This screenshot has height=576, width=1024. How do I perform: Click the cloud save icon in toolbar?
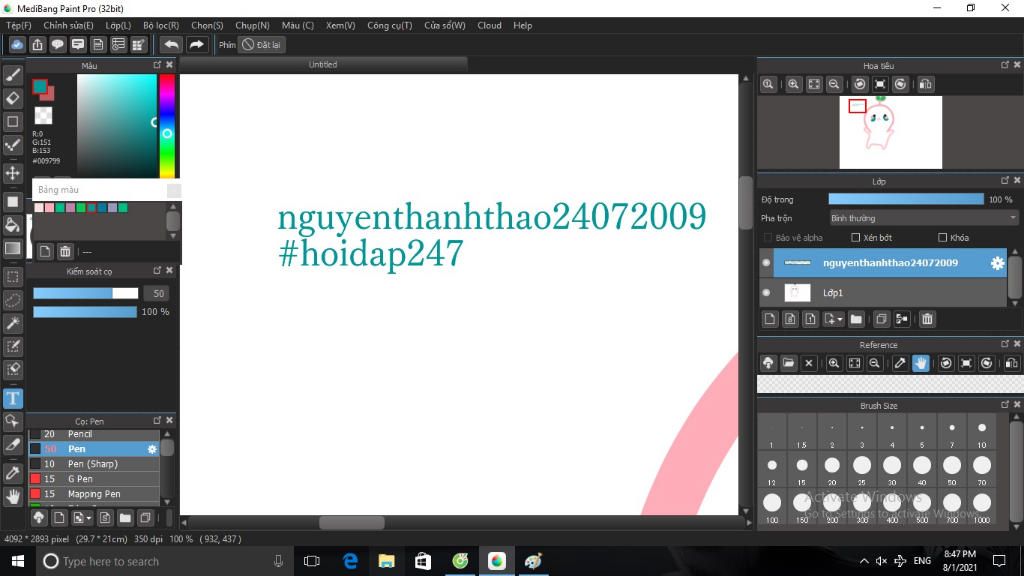pyautogui.click(x=17, y=44)
